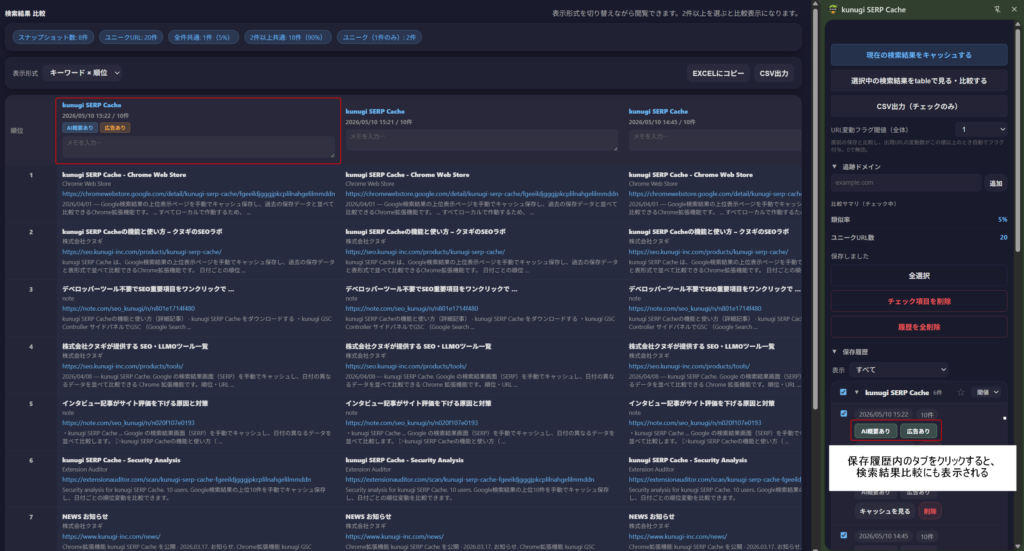Click the memo field of 15:21 snapshot column
The height and width of the screenshot is (551, 1024).
[x=481, y=140]
